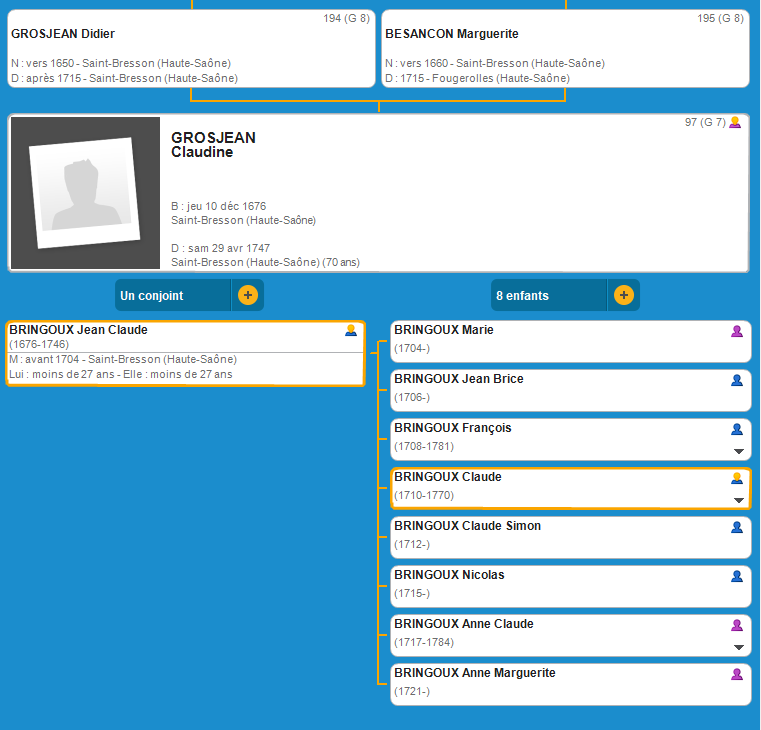The image size is (761, 730).
Task: Click Claudine Grosjean's placeholder photo
Action: pyautogui.click(x=85, y=193)
